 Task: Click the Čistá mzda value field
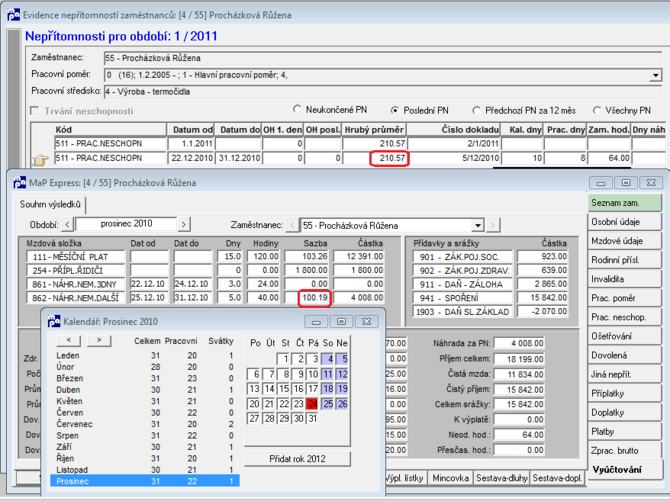click(x=519, y=374)
